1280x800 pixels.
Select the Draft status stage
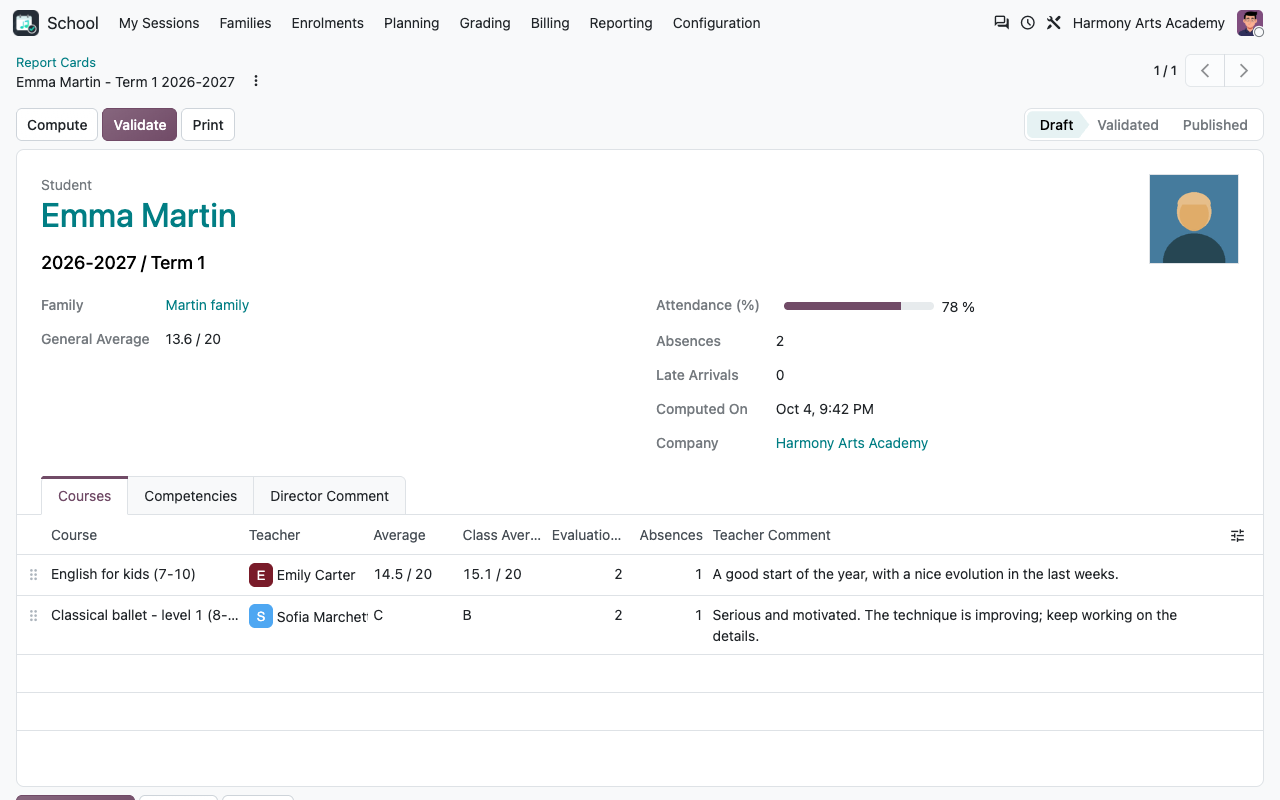click(x=1056, y=125)
